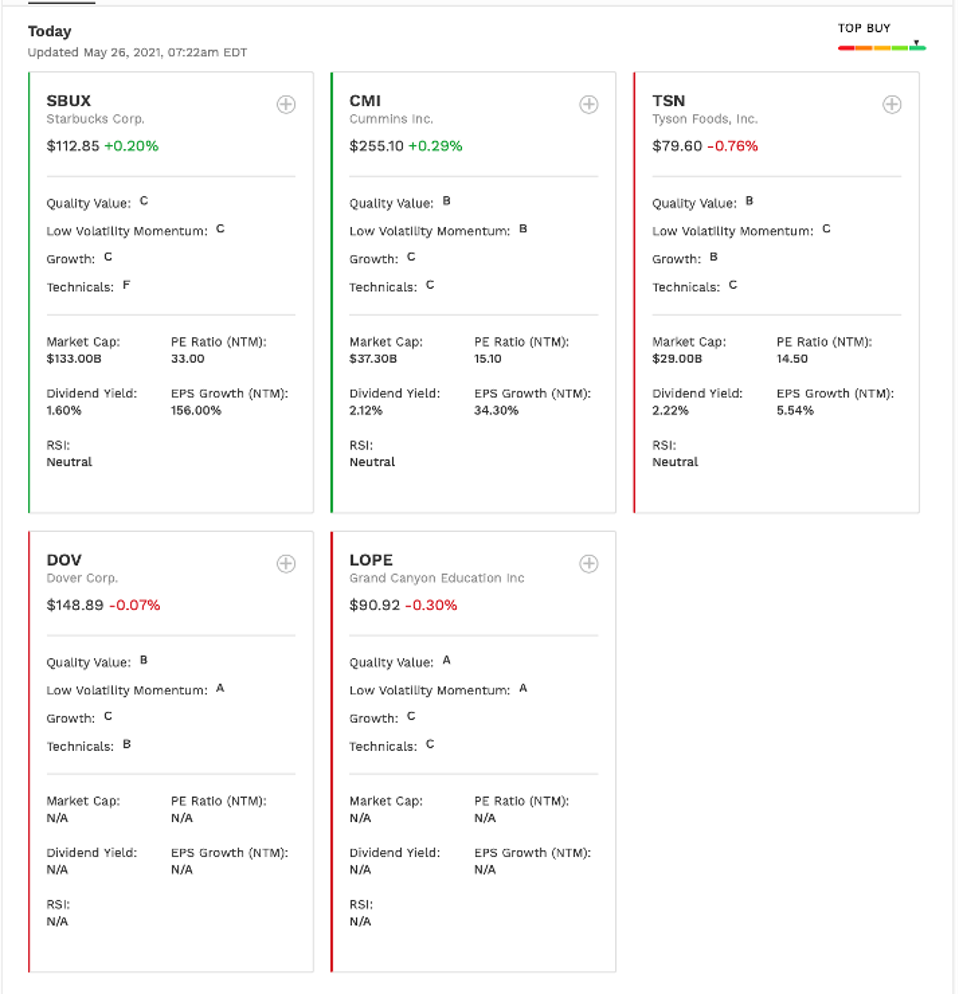
Task: Click the Today section heading
Action: [49, 32]
